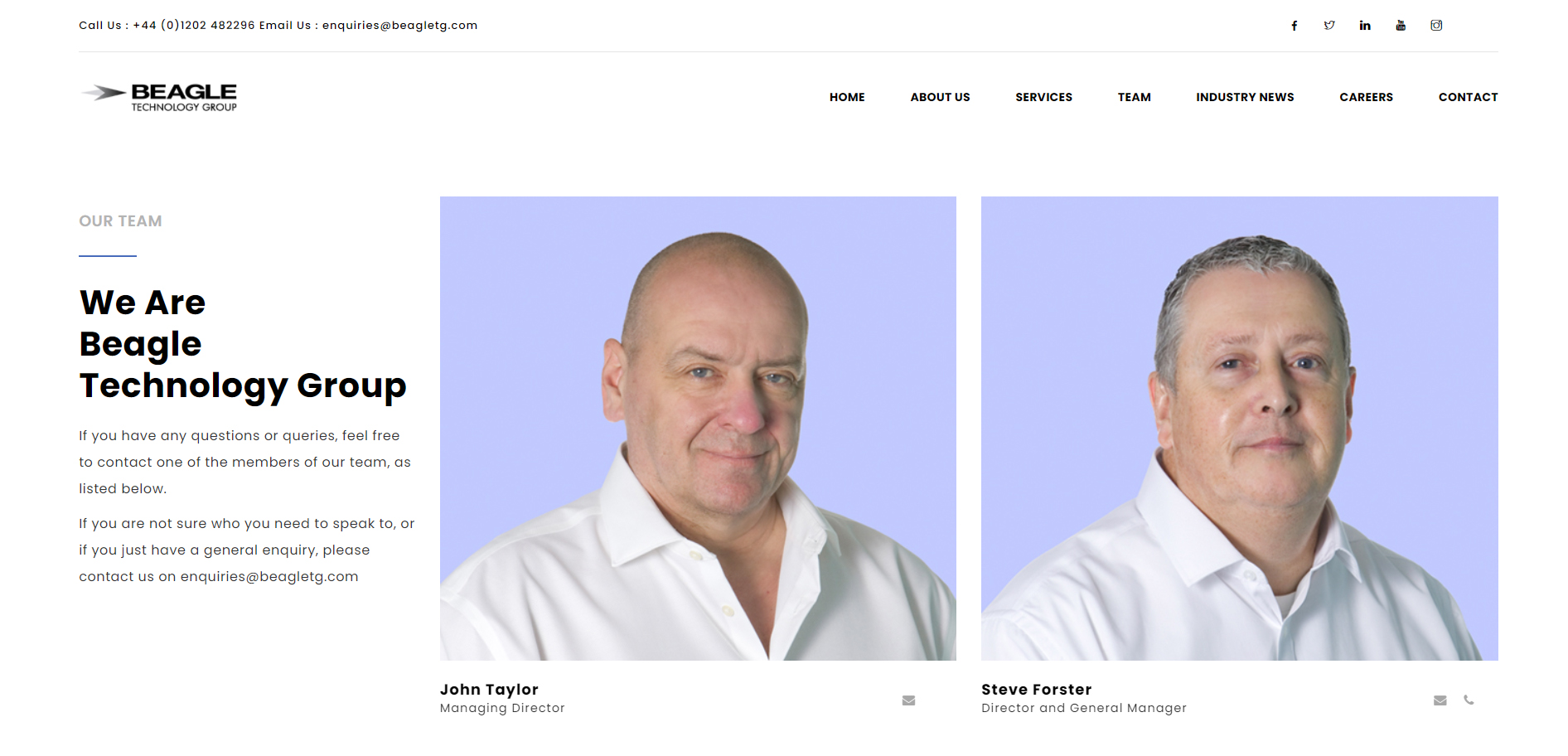The image size is (1568, 756).
Task: Click the phone number in the top bar
Action: point(194,26)
